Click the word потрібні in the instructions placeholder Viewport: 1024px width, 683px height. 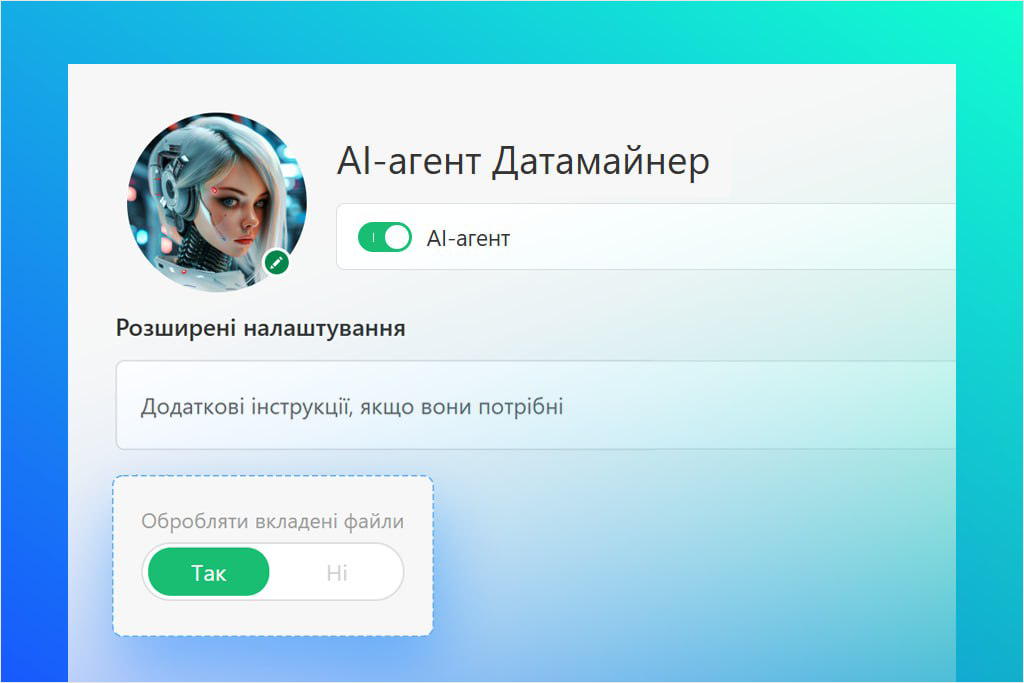(521, 407)
